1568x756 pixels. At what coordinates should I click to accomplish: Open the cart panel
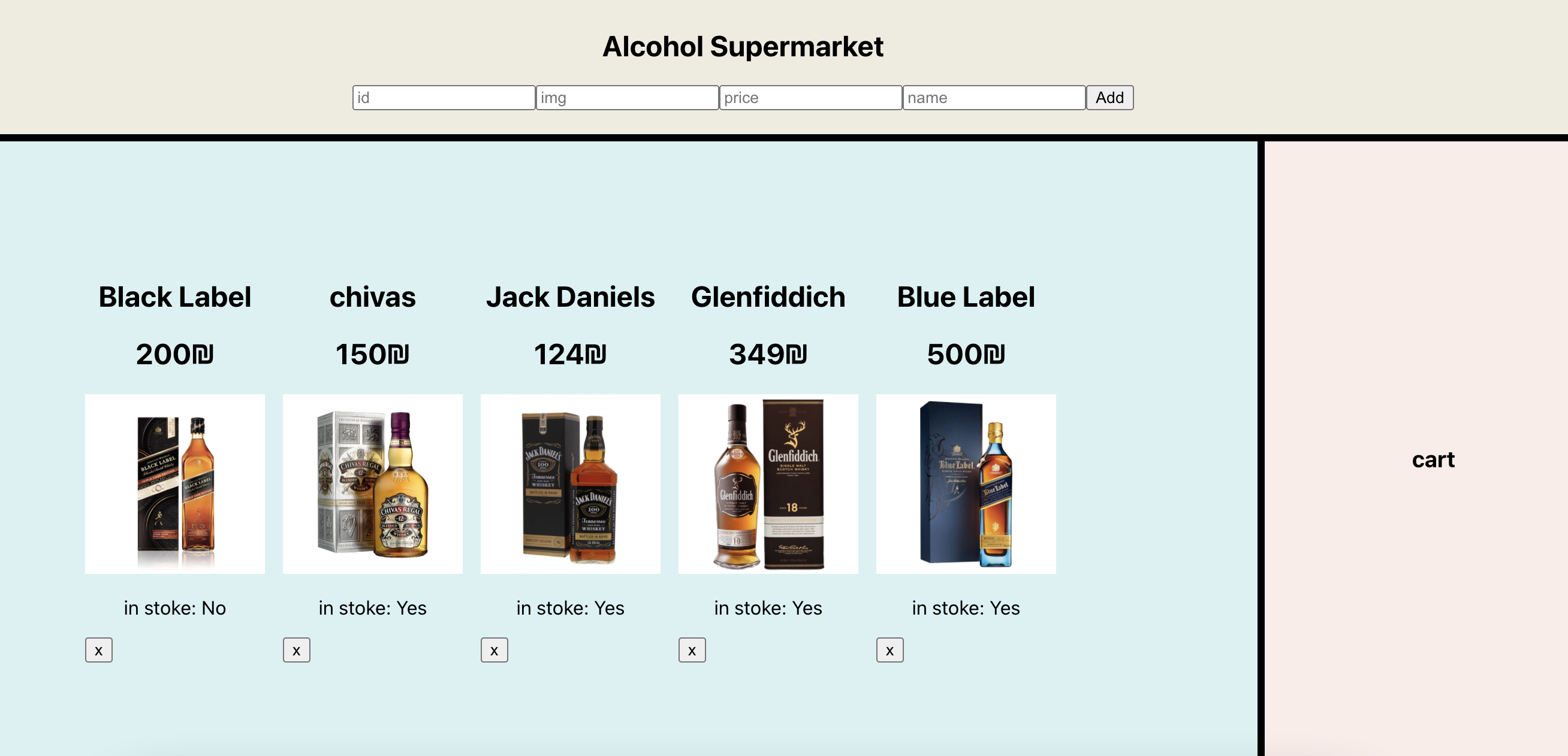point(1433,461)
